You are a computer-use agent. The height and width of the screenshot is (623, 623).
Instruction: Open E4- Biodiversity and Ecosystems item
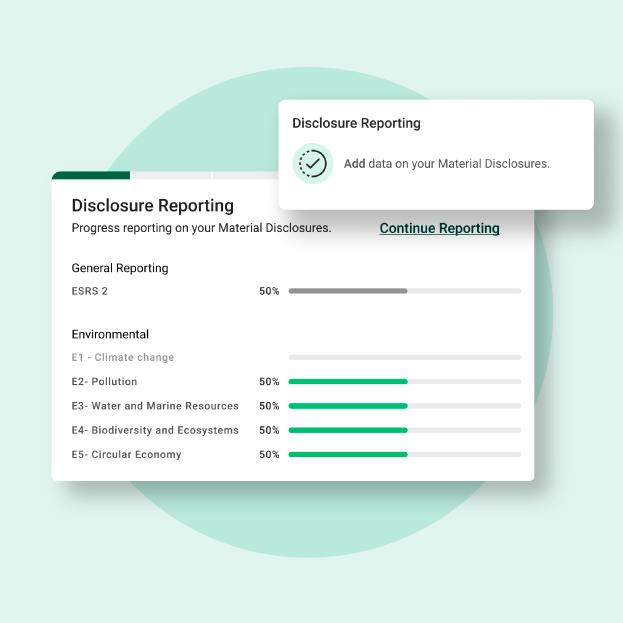155,430
